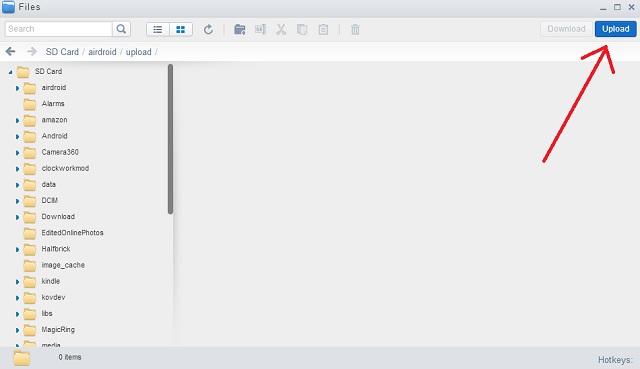Click the search magnifier icon
Viewport: 640px width, 369px height.
coord(121,29)
